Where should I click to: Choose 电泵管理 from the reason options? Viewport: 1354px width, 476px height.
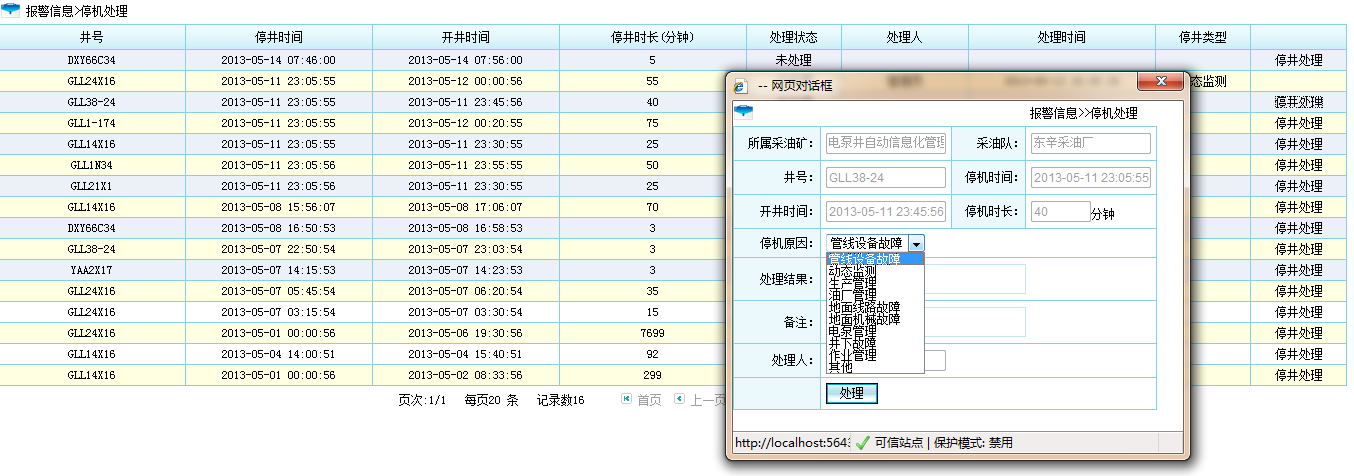point(853,331)
